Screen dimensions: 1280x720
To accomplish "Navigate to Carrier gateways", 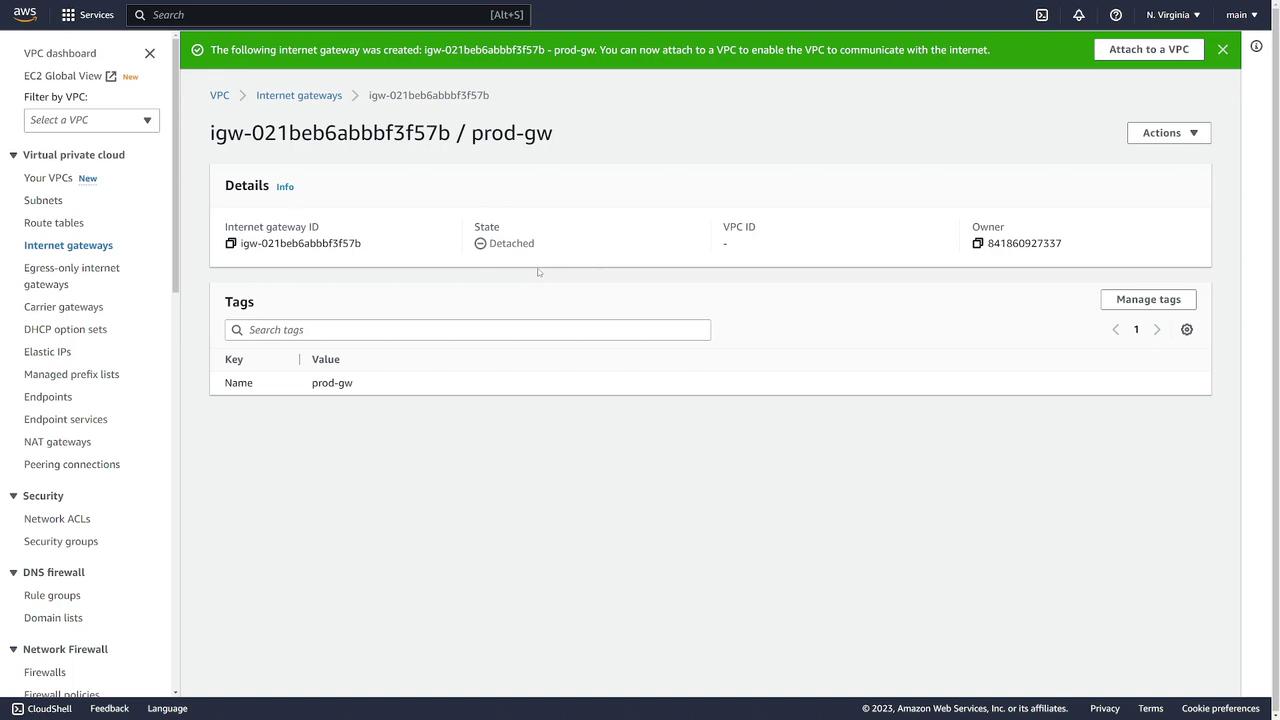I will 63,307.
